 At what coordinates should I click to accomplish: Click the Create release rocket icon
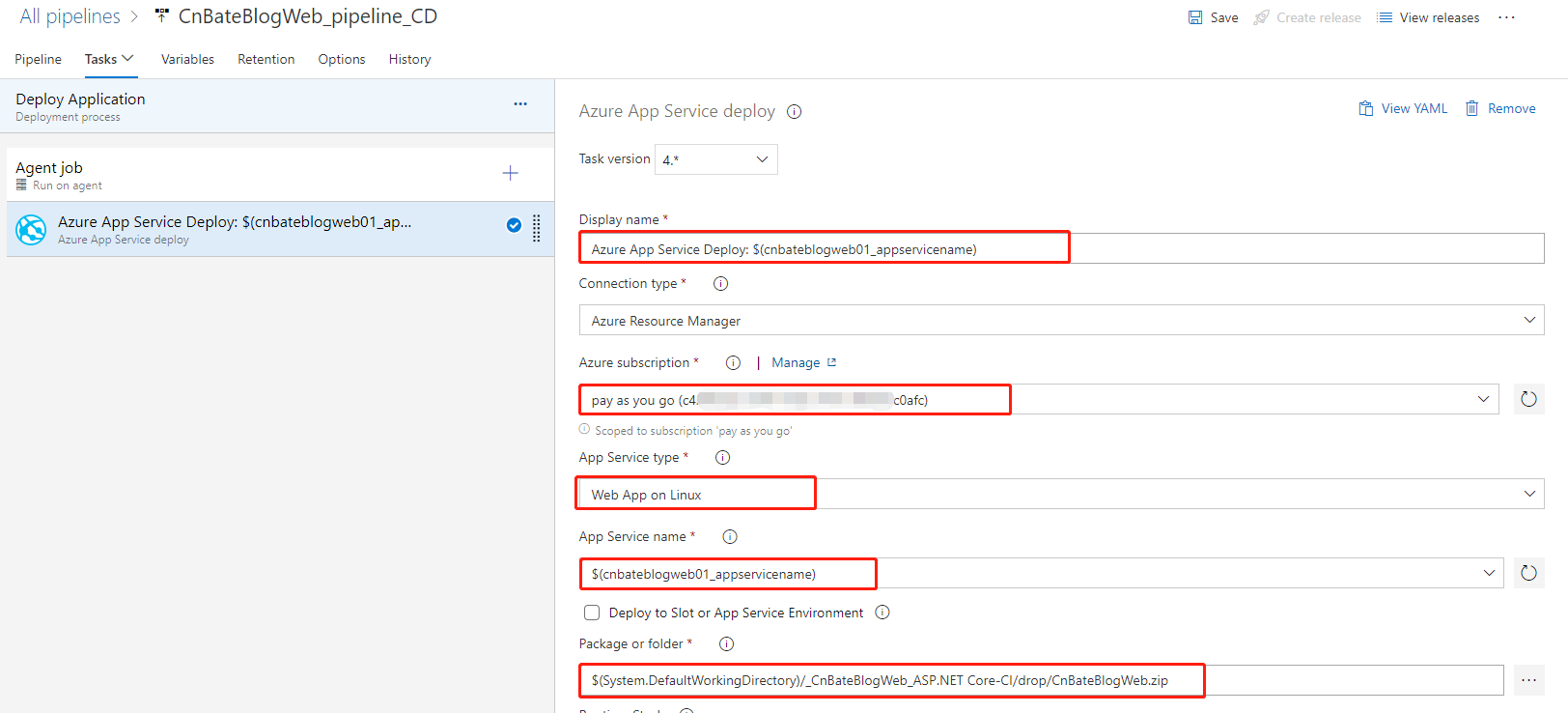point(1261,17)
